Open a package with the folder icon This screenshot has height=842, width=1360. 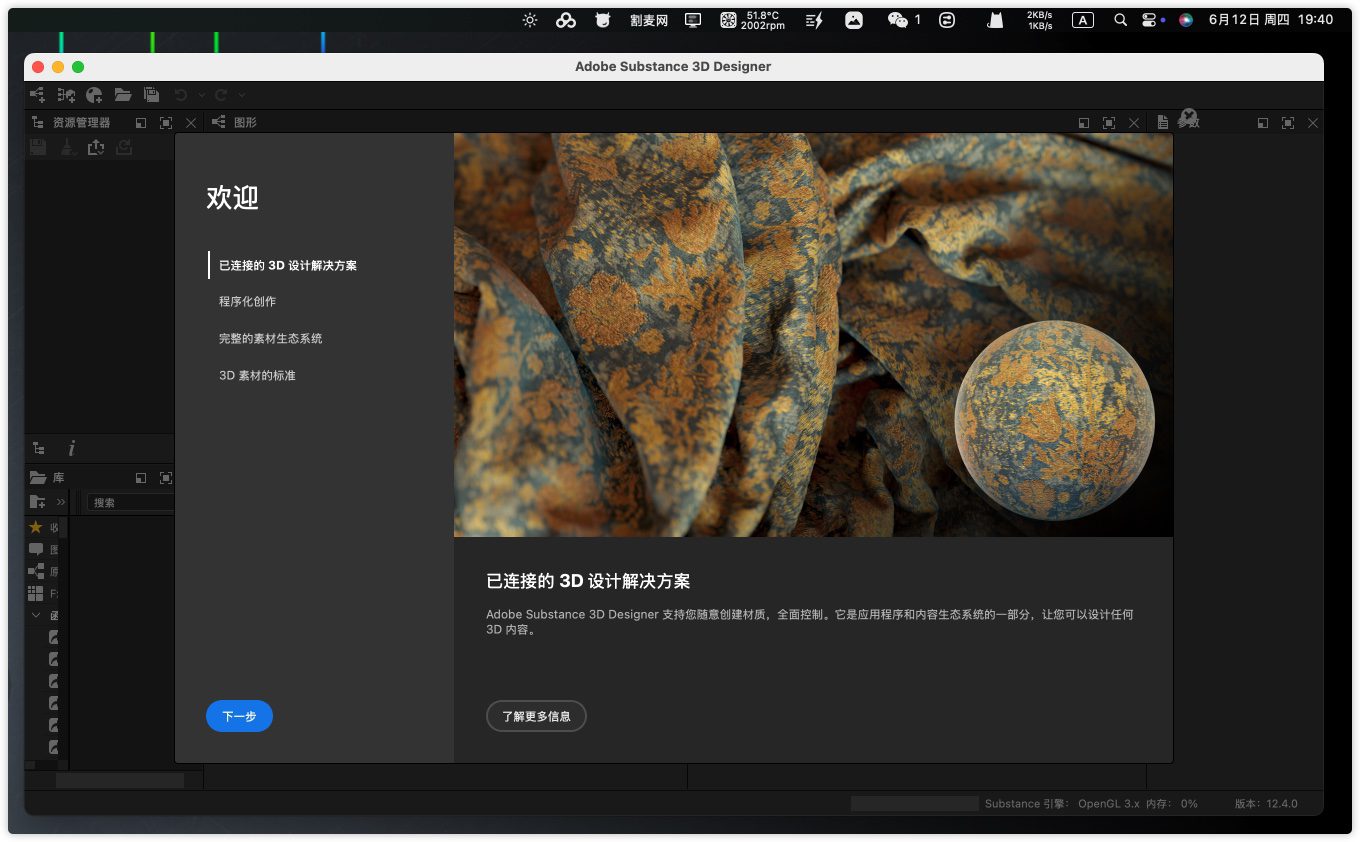coord(123,95)
